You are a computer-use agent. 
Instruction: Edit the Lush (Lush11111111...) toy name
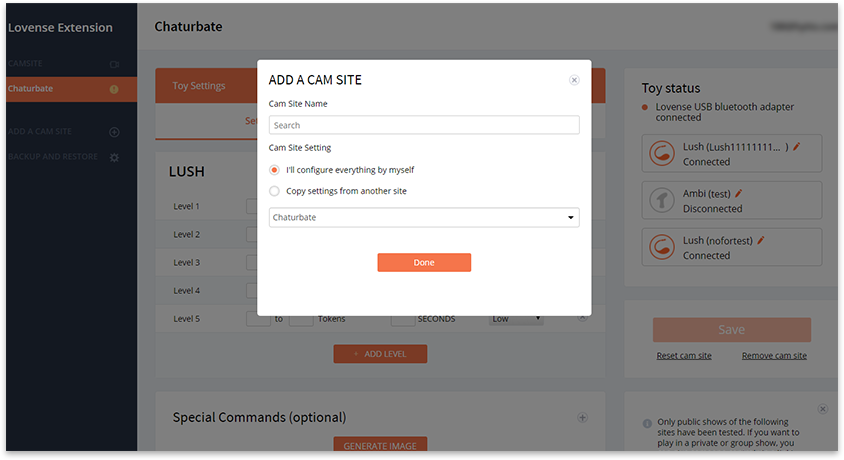(797, 147)
